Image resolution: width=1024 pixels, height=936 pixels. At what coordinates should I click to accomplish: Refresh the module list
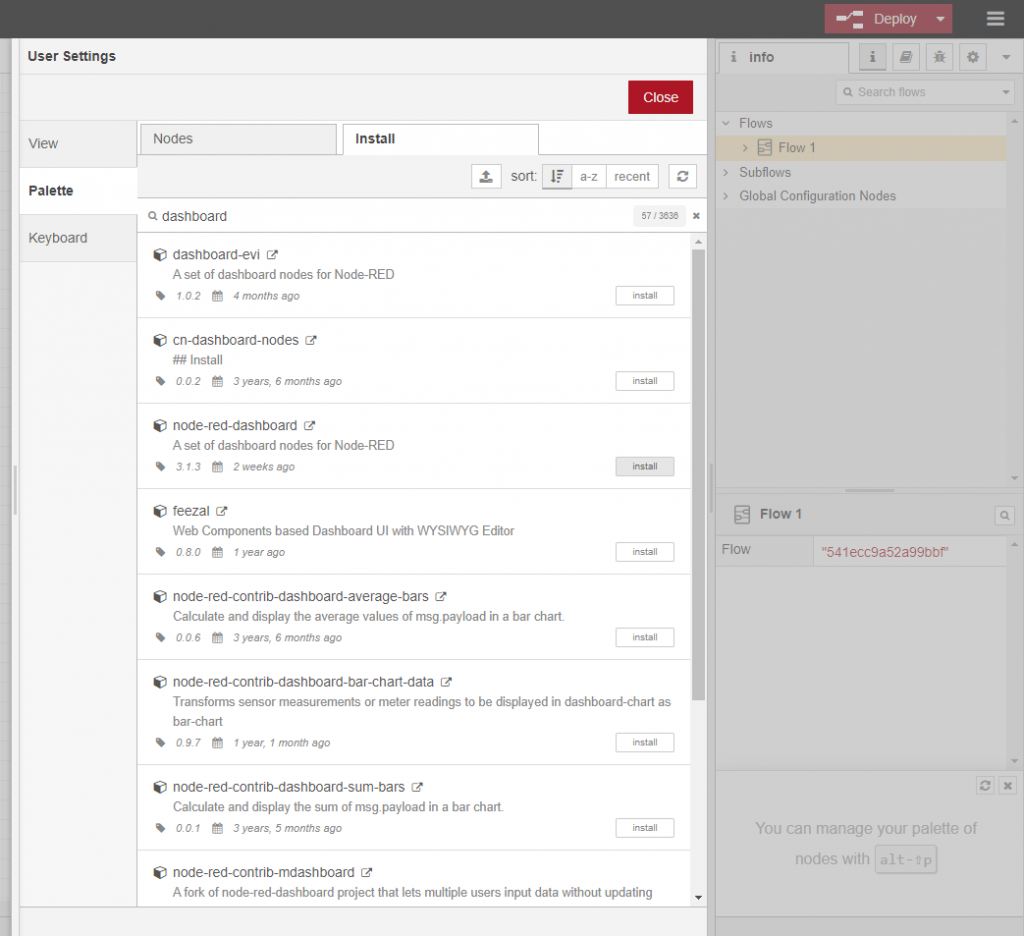[682, 176]
